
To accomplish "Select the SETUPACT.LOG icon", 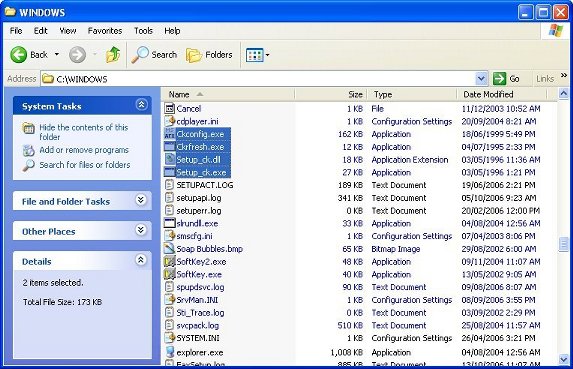I will tap(170, 185).
